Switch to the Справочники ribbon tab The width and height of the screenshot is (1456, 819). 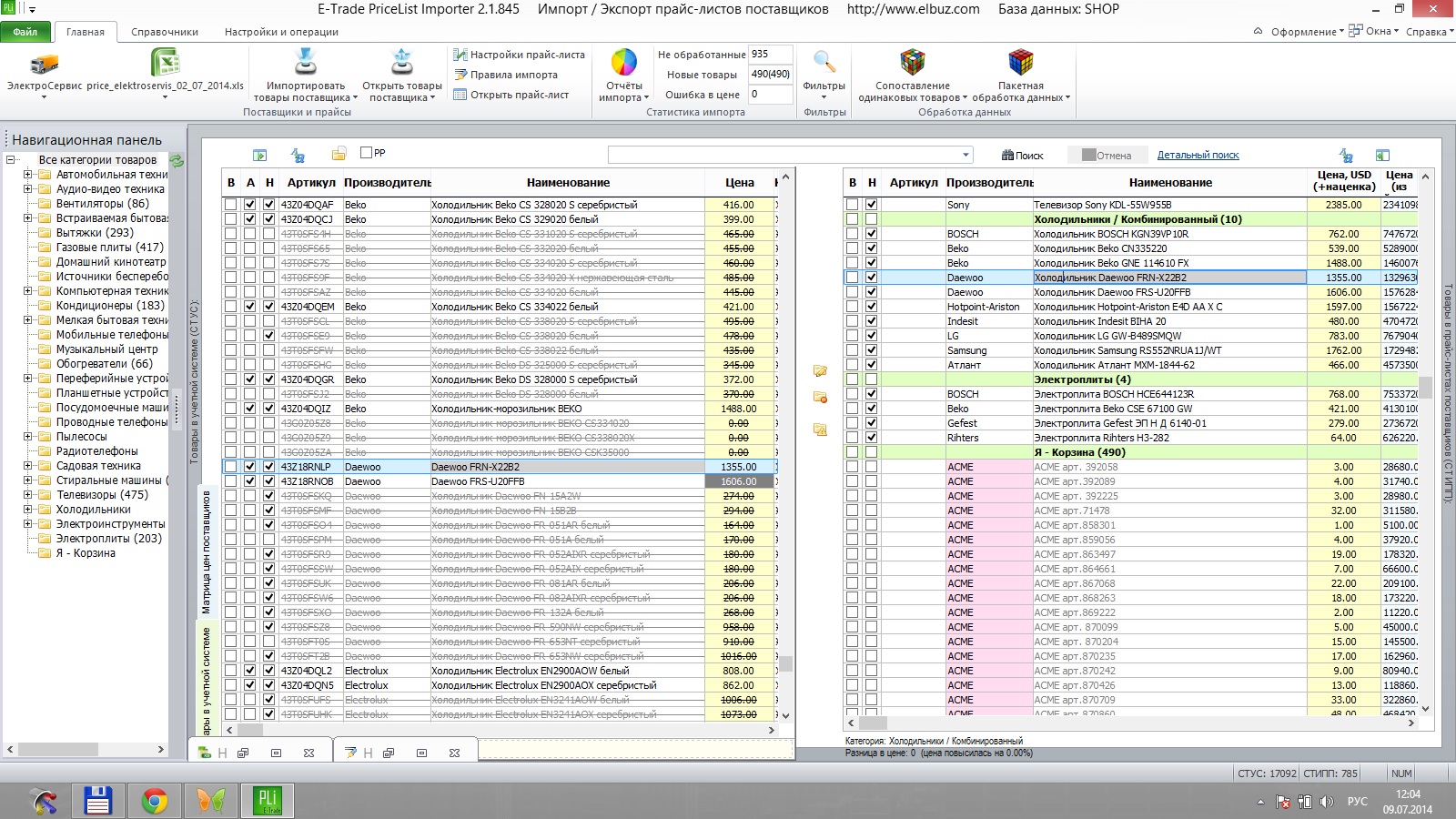pos(165,32)
